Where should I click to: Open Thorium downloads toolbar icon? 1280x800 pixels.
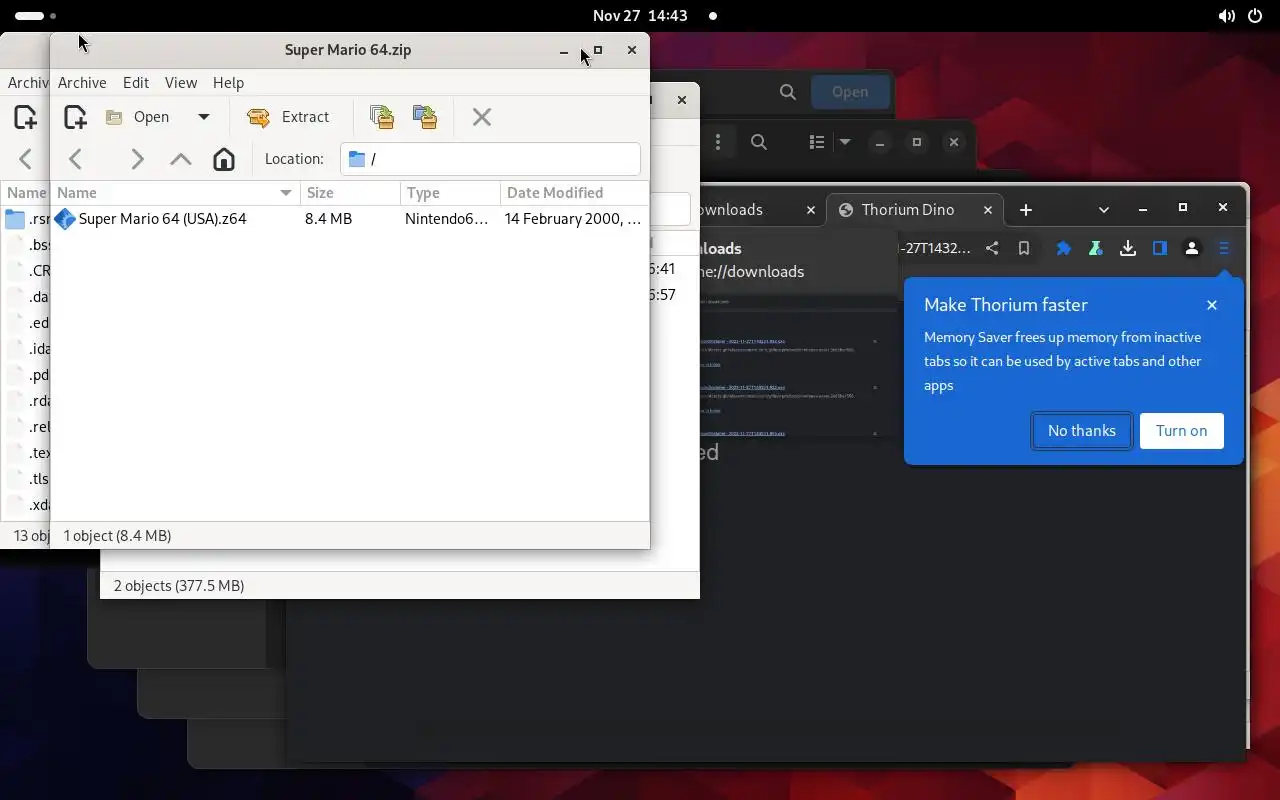click(x=1128, y=249)
